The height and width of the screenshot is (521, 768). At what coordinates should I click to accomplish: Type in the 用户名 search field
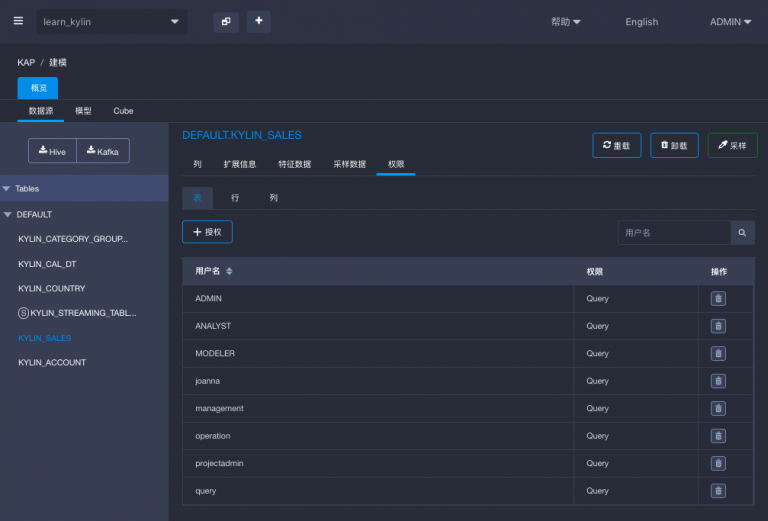(x=673, y=232)
